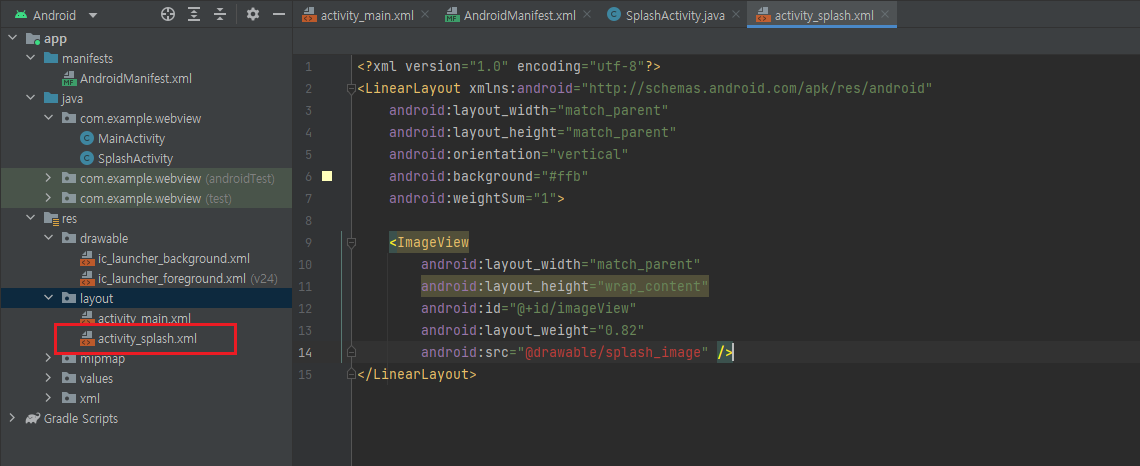
Task: Click the android:orientation "vertical" value
Action: 589,154
